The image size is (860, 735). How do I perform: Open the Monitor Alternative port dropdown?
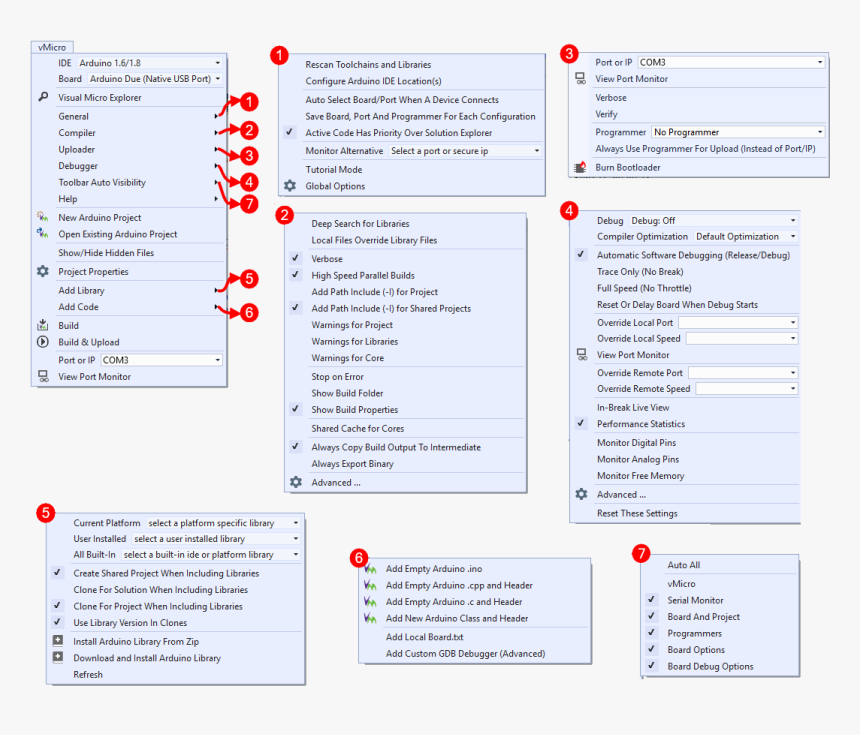coord(465,151)
